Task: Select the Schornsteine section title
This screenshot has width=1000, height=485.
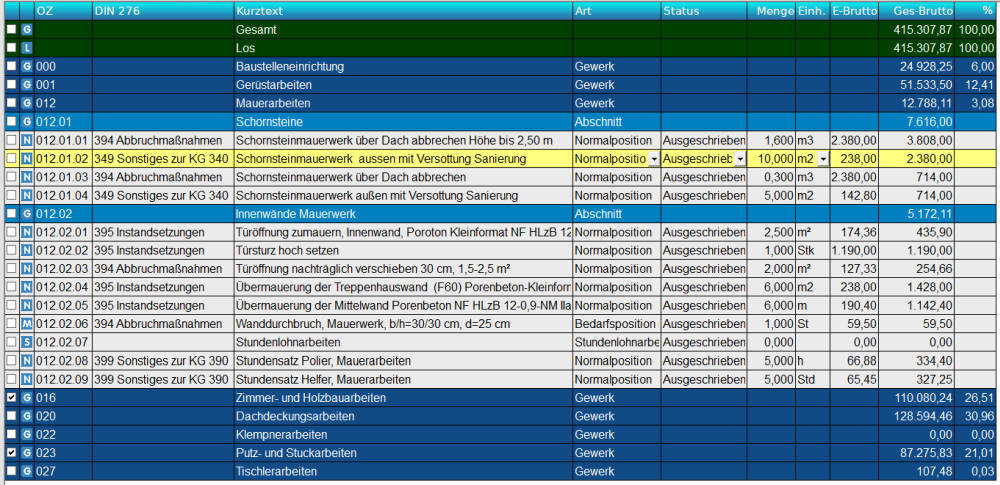Action: 271,121
